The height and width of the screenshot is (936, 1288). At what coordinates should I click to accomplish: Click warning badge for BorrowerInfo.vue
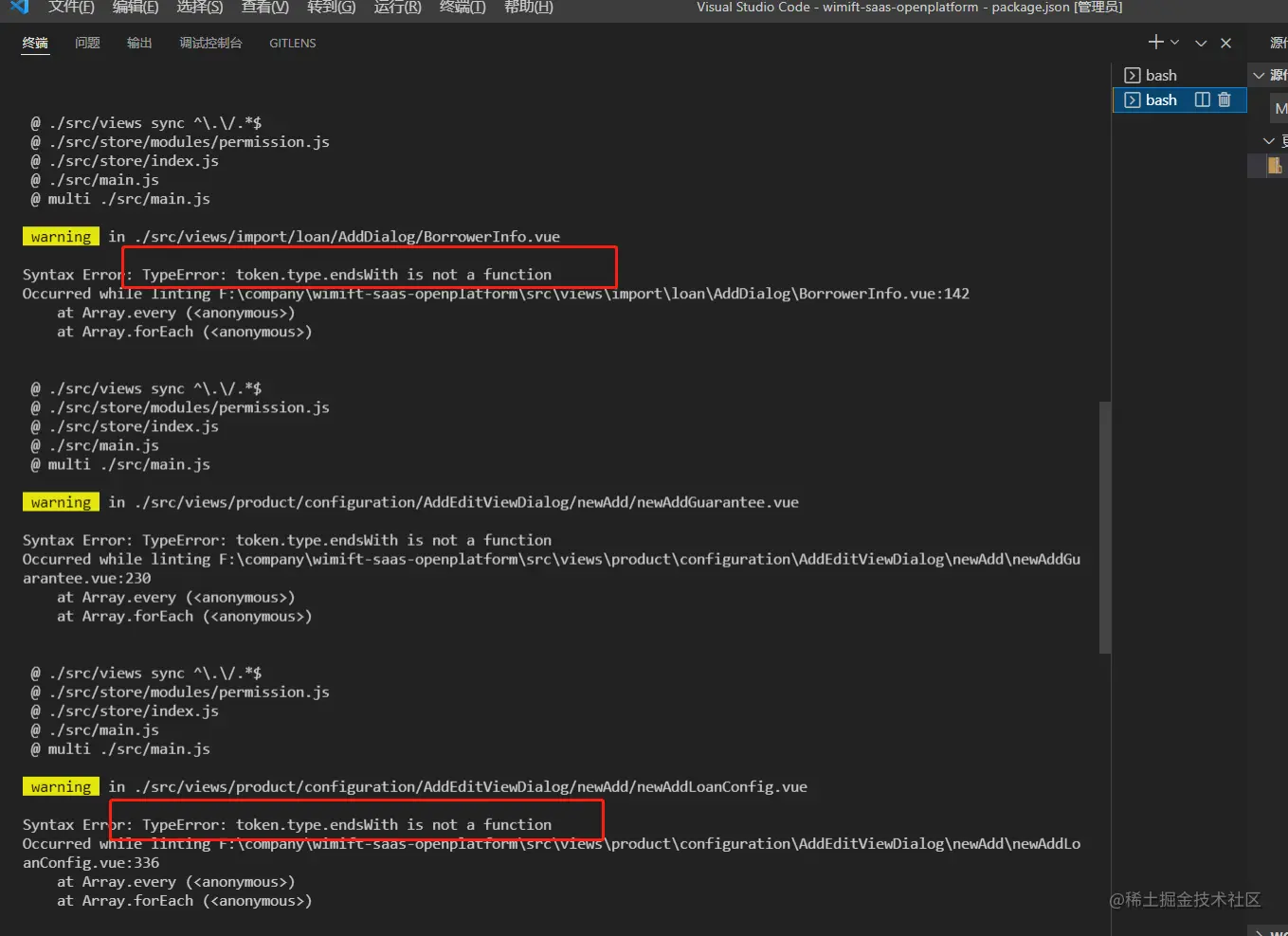[x=61, y=237]
